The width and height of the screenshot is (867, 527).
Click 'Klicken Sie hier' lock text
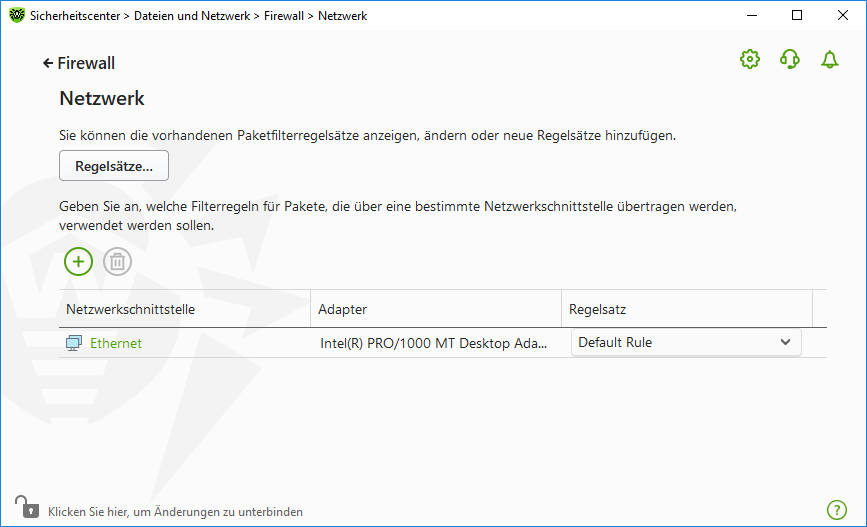(175, 512)
